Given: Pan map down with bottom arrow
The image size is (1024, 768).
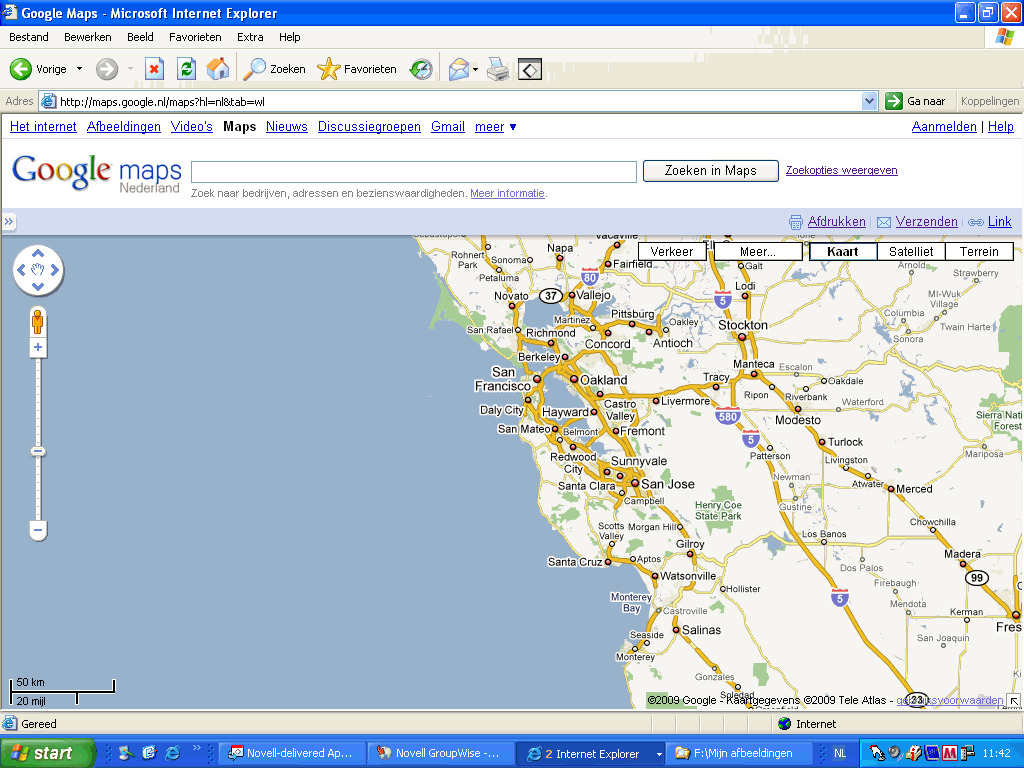Looking at the screenshot, I should [x=38, y=286].
